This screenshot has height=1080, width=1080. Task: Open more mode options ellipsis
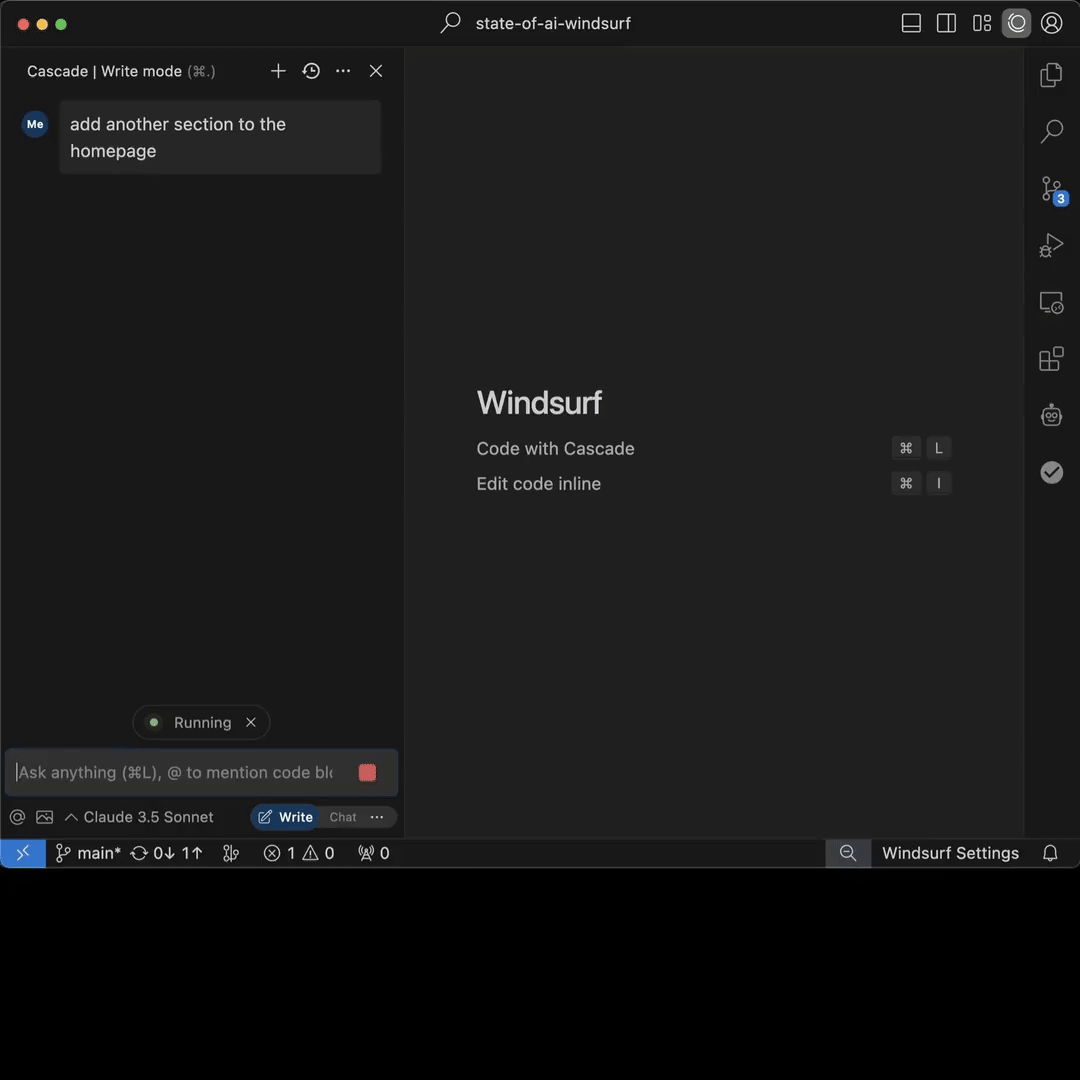377,817
